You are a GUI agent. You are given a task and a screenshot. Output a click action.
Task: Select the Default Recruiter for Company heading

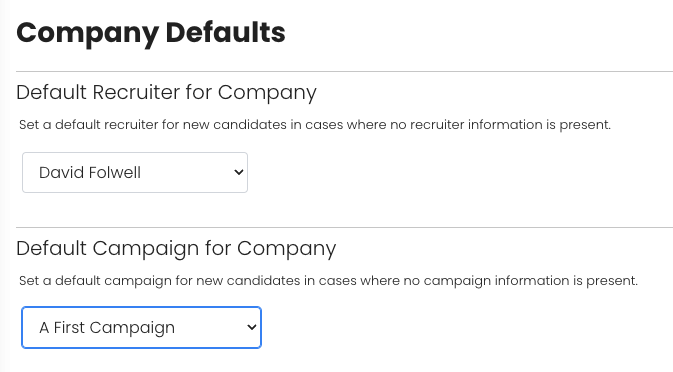pyautogui.click(x=166, y=92)
